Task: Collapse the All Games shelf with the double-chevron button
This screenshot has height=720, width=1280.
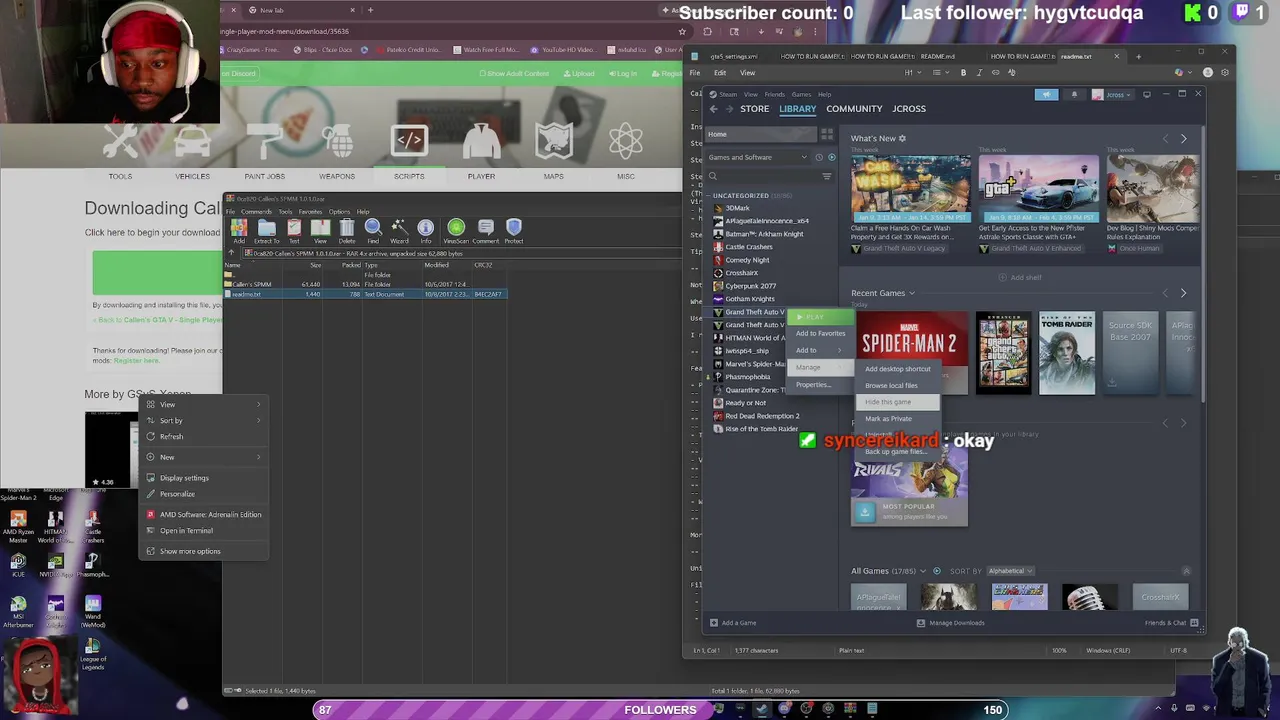Action: [x=1186, y=571]
